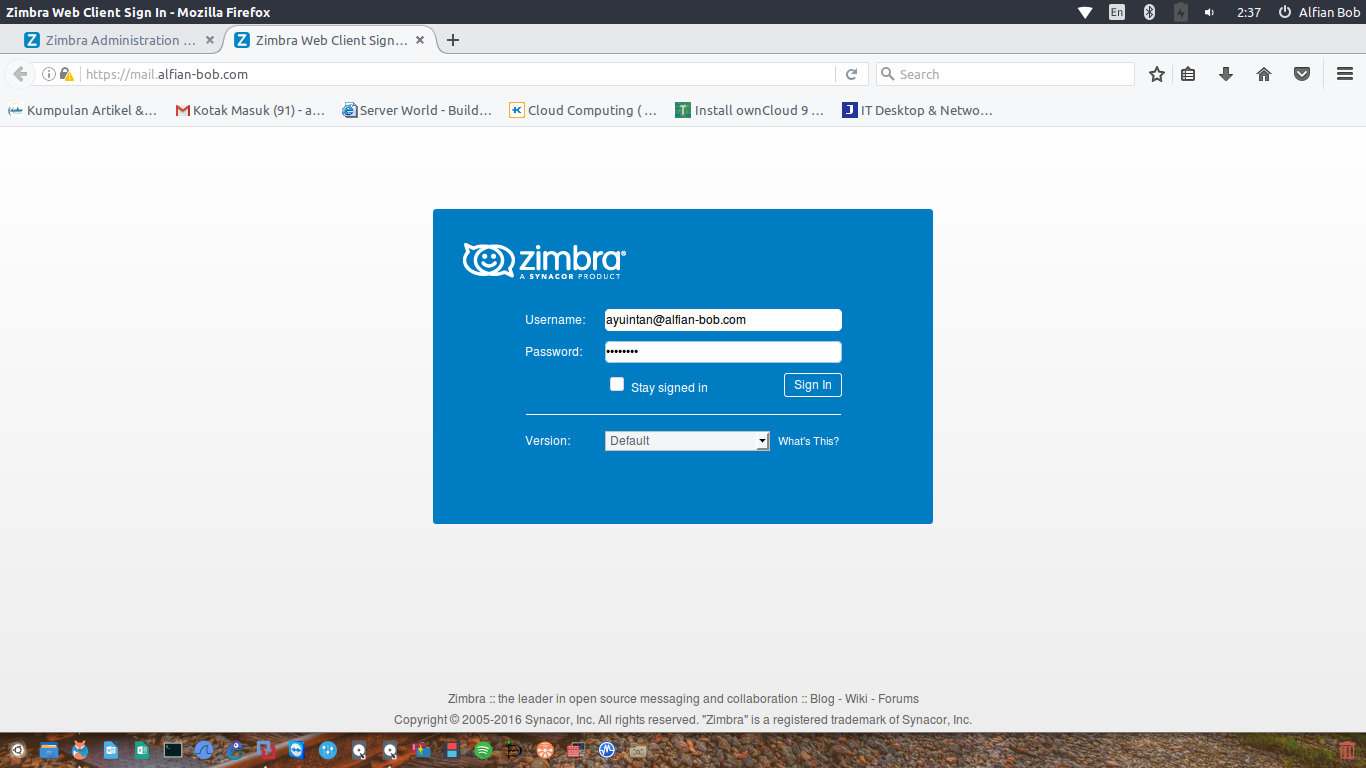Viewport: 1366px width, 768px height.
Task: Open LibreOffice Writer from dock
Action: click(111, 750)
